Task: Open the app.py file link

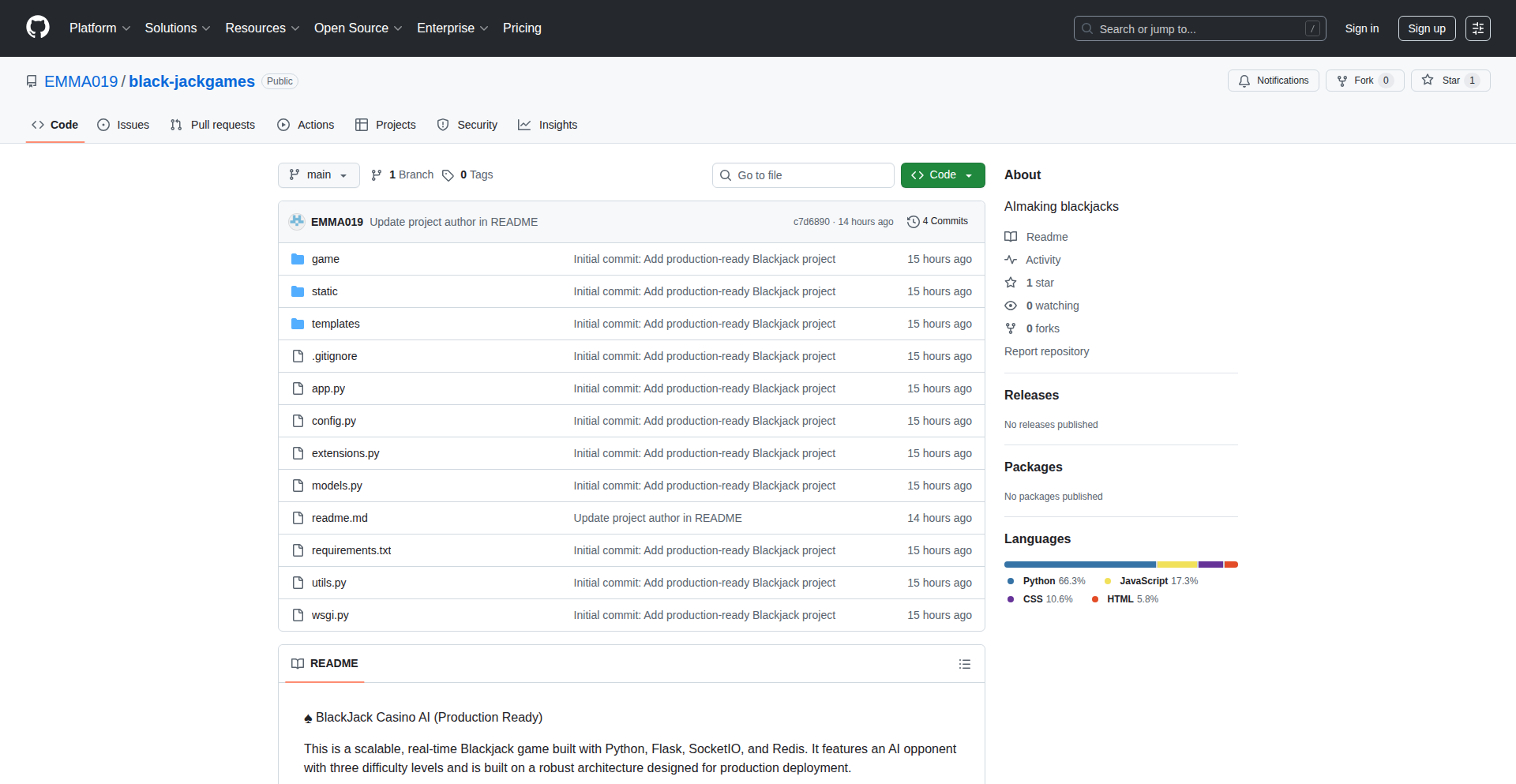Action: pos(328,388)
